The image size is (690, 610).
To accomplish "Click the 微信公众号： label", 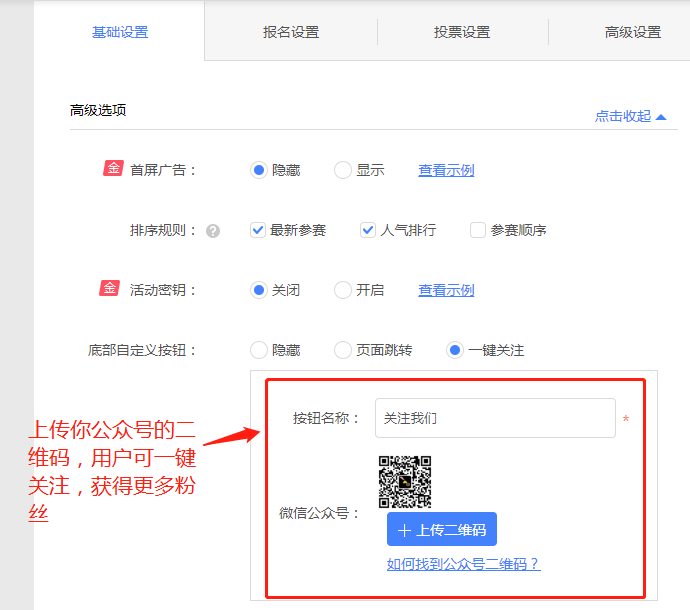I will click(319, 513).
